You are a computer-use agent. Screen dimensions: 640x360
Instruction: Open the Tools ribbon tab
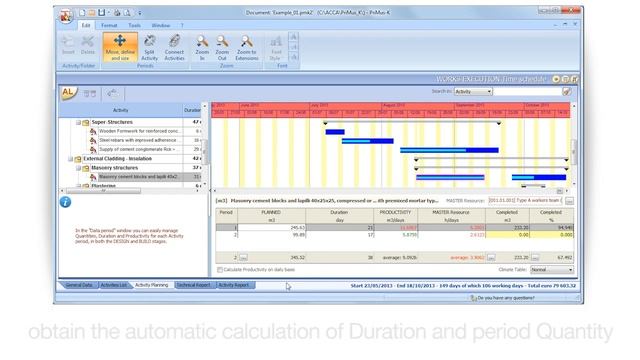click(134, 25)
